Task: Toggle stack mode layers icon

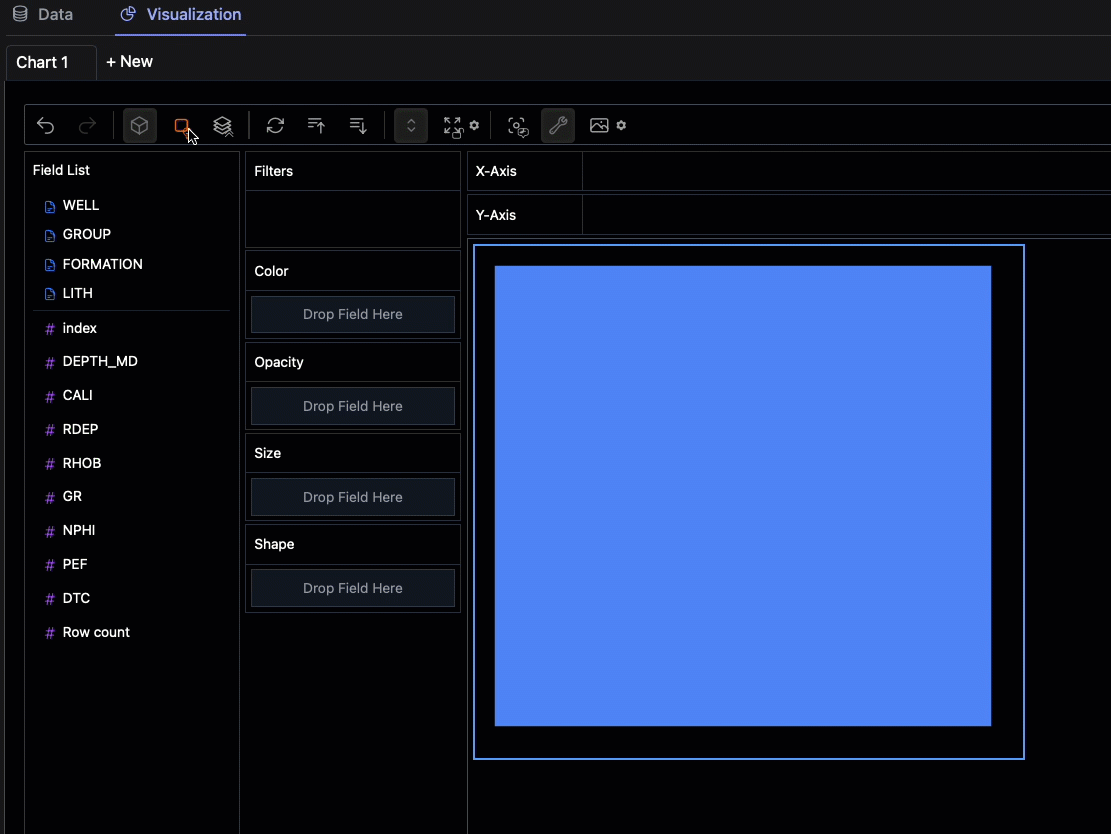Action: (x=223, y=126)
